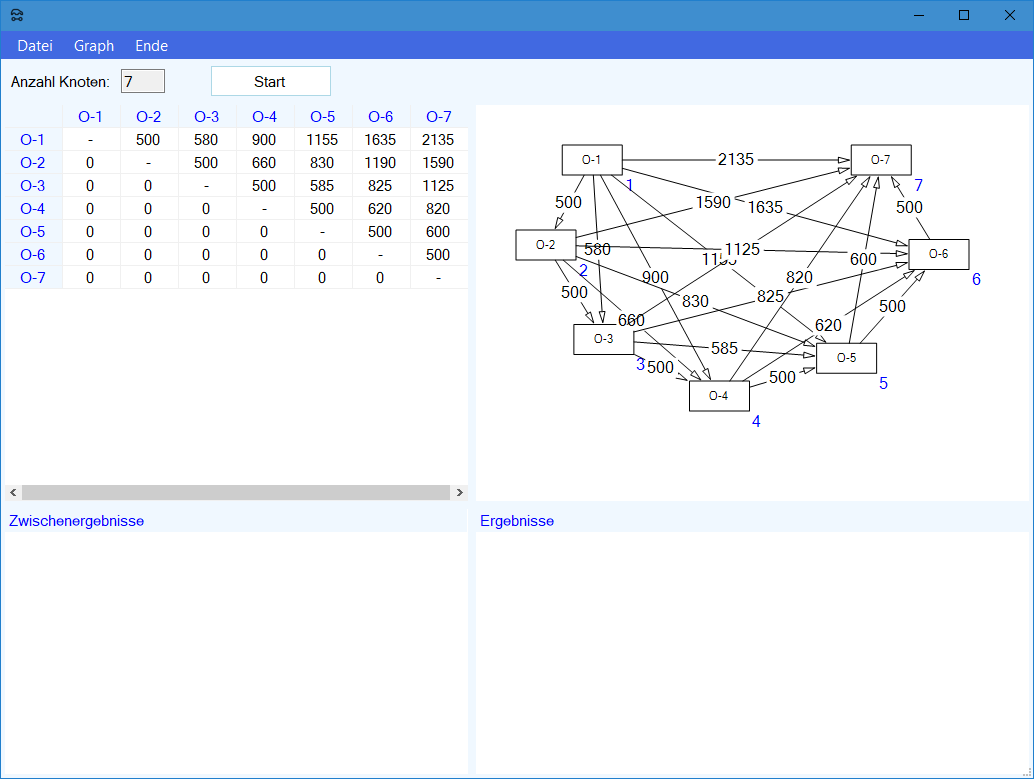Click the horizontal scrollbar thumb under table

pyautogui.click(x=235, y=493)
